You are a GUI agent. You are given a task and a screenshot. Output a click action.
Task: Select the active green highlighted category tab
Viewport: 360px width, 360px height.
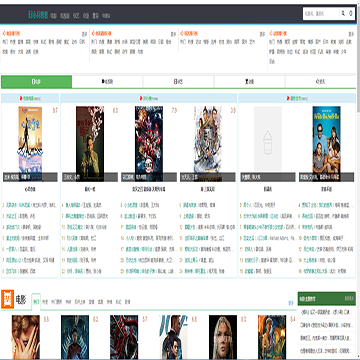pos(36,82)
